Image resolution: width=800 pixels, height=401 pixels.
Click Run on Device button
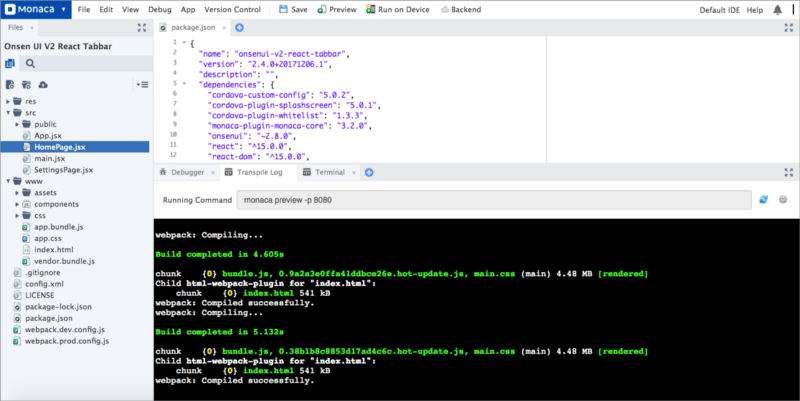(x=398, y=10)
